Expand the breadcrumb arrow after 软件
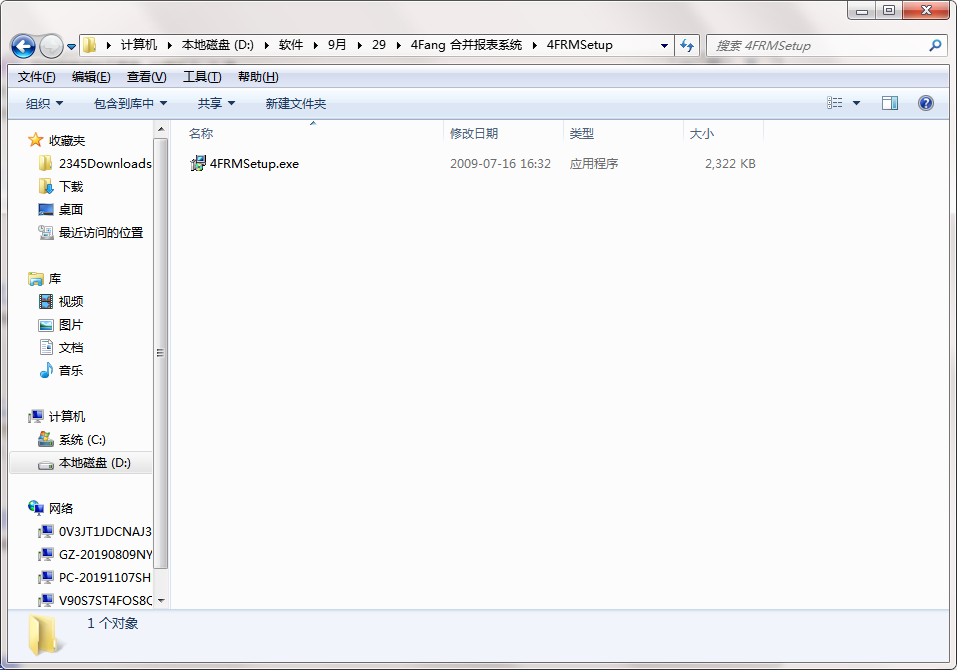Viewport: 957px width, 670px height. [x=315, y=45]
